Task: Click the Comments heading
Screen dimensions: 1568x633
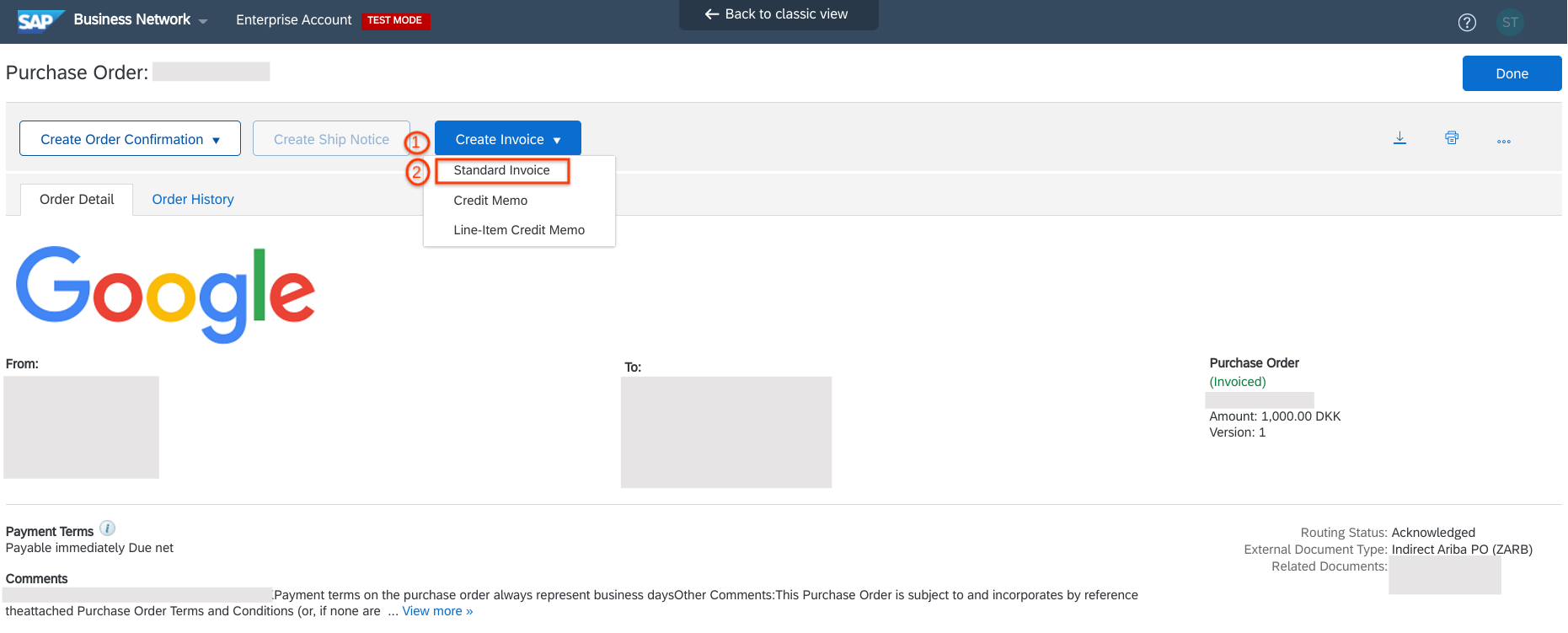Action: point(36,579)
